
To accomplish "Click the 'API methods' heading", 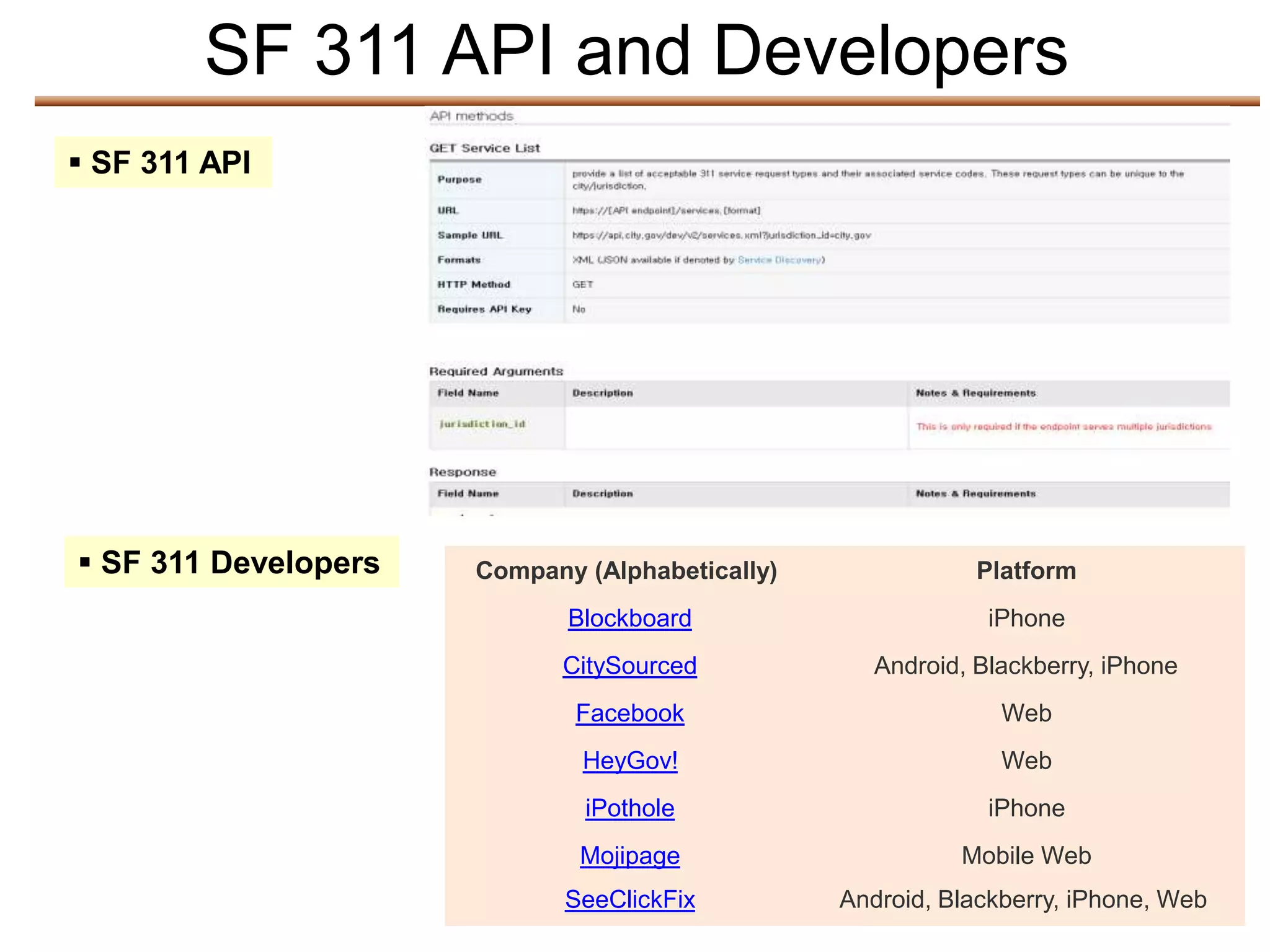I will 471,116.
